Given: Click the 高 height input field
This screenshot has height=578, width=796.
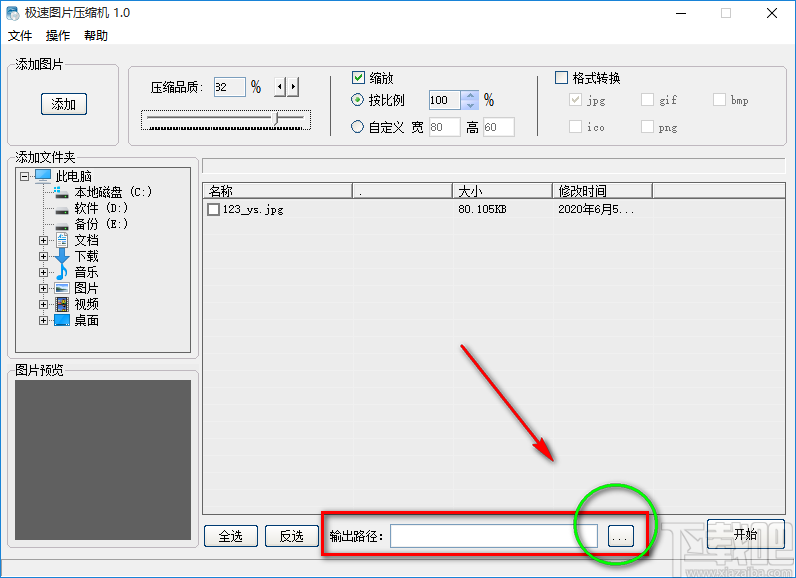Looking at the screenshot, I should coord(499,127).
